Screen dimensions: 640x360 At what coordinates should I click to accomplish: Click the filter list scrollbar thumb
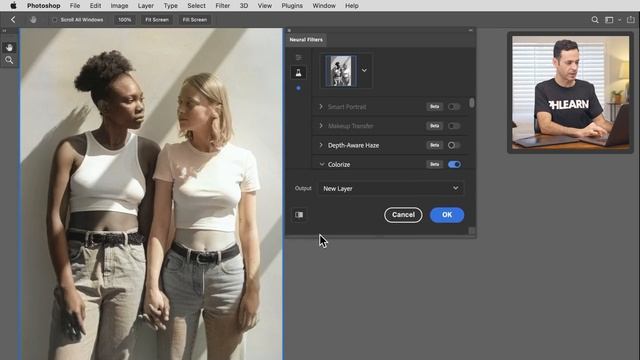(472, 102)
